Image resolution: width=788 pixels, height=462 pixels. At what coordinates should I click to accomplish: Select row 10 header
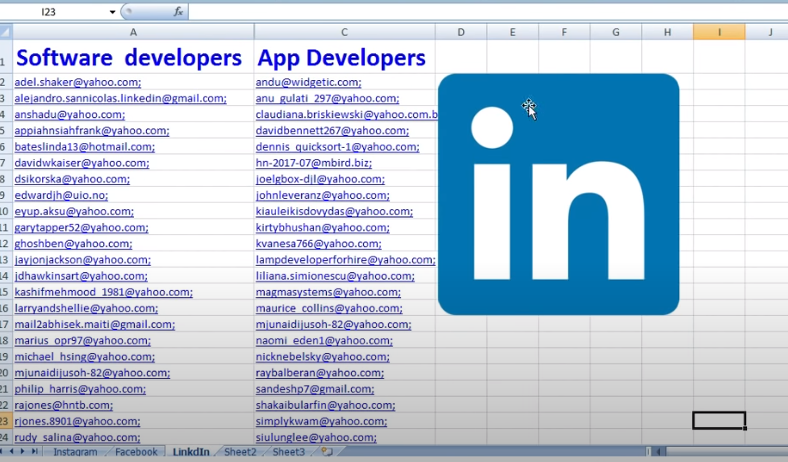pyautogui.click(x=5, y=211)
